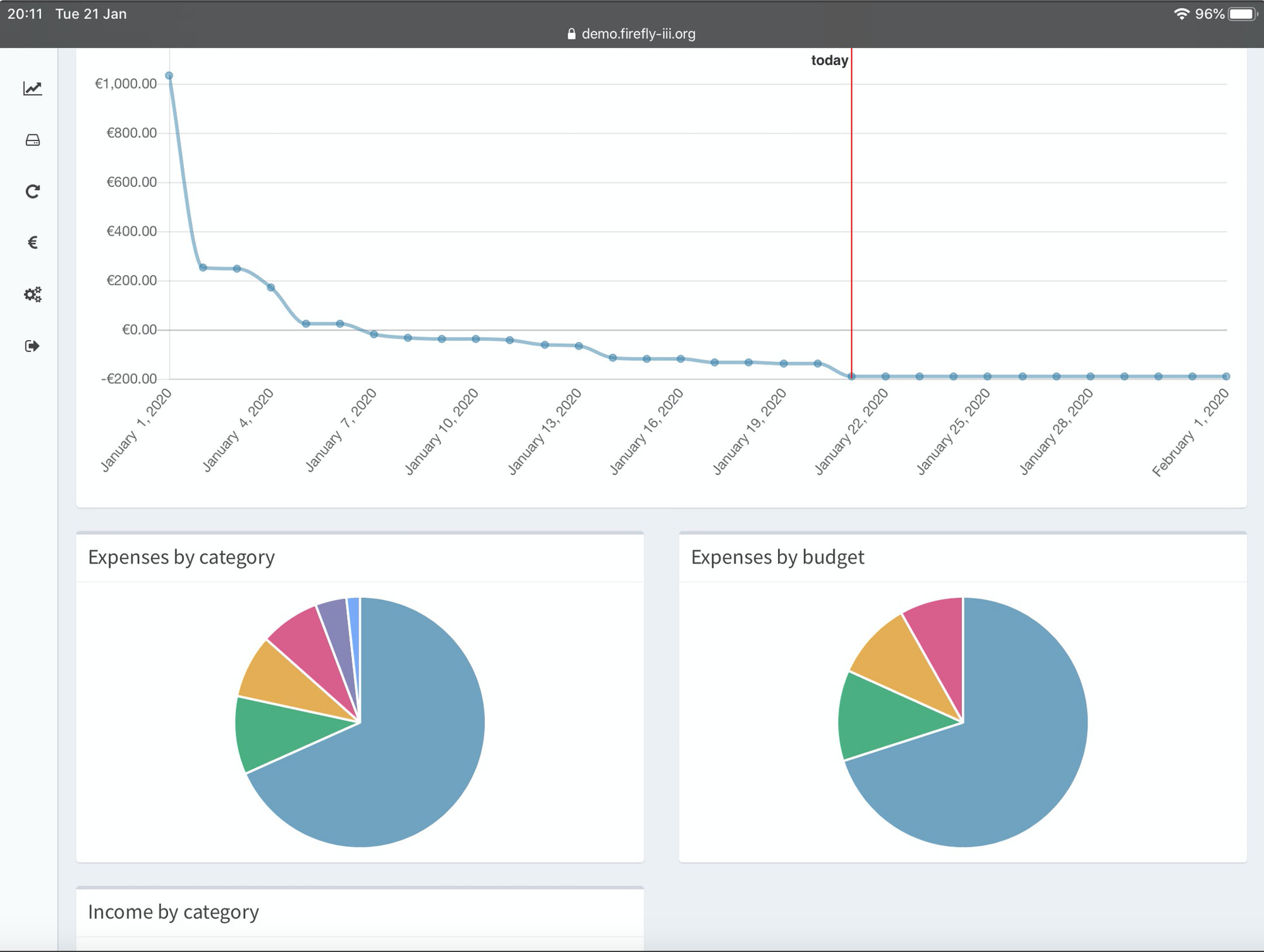Select the February 1, 2020 chart data point
The height and width of the screenshot is (952, 1264).
point(1226,376)
